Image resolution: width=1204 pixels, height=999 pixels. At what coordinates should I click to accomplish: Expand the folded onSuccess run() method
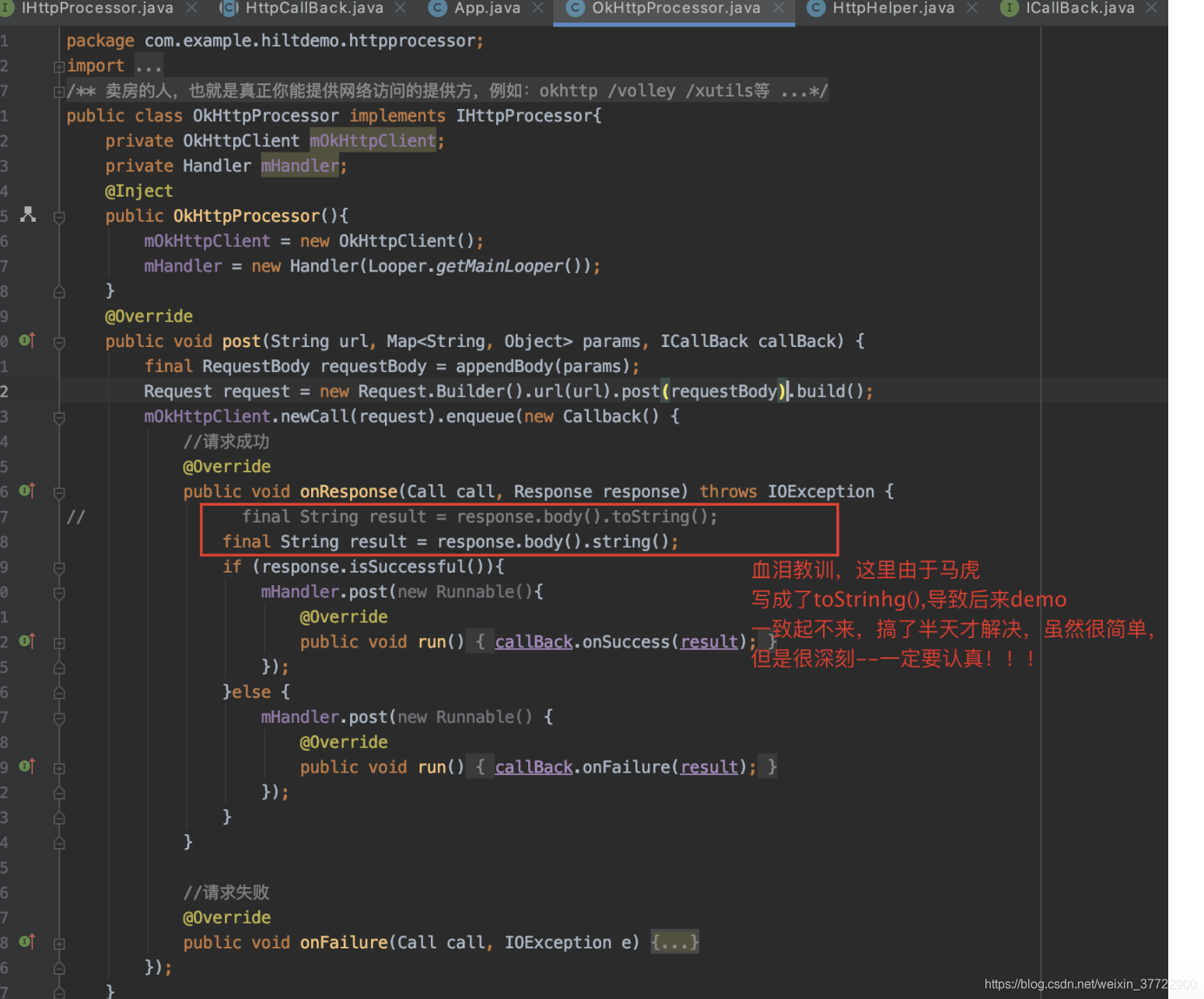pyautogui.click(x=59, y=643)
